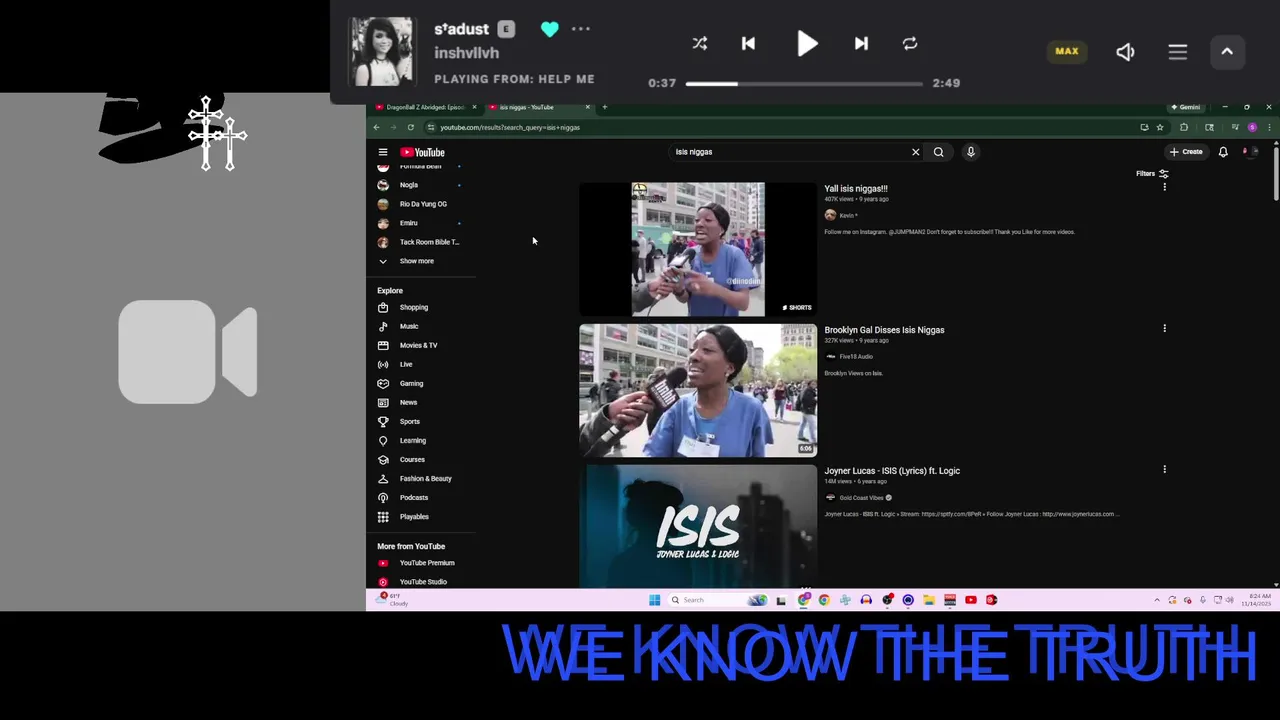Open the play queue list icon

click(1177, 52)
